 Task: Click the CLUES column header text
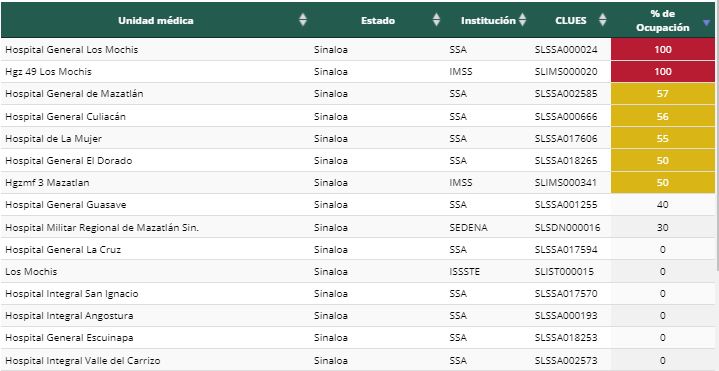point(571,21)
